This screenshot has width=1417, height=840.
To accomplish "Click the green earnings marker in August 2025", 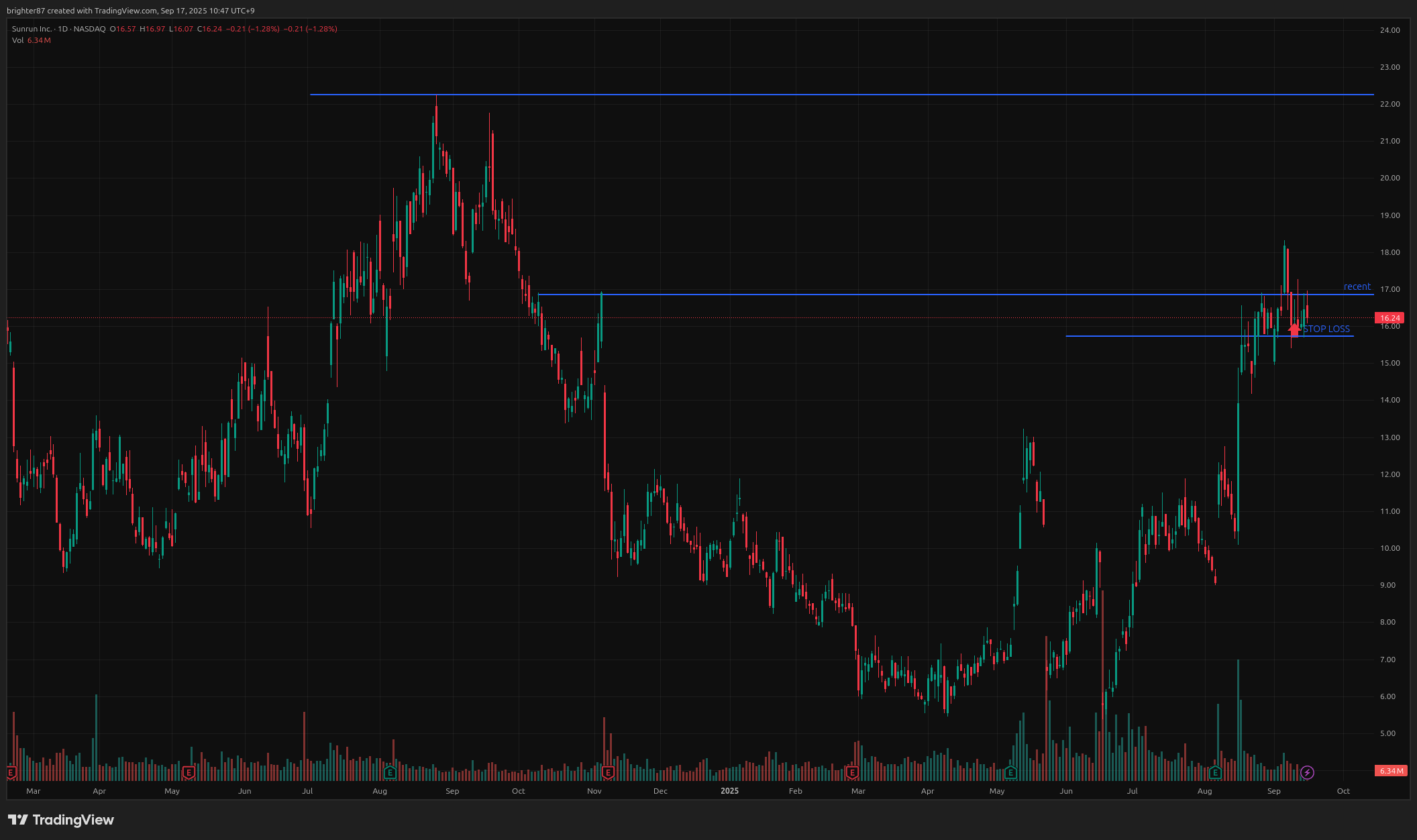I will click(x=1215, y=772).
